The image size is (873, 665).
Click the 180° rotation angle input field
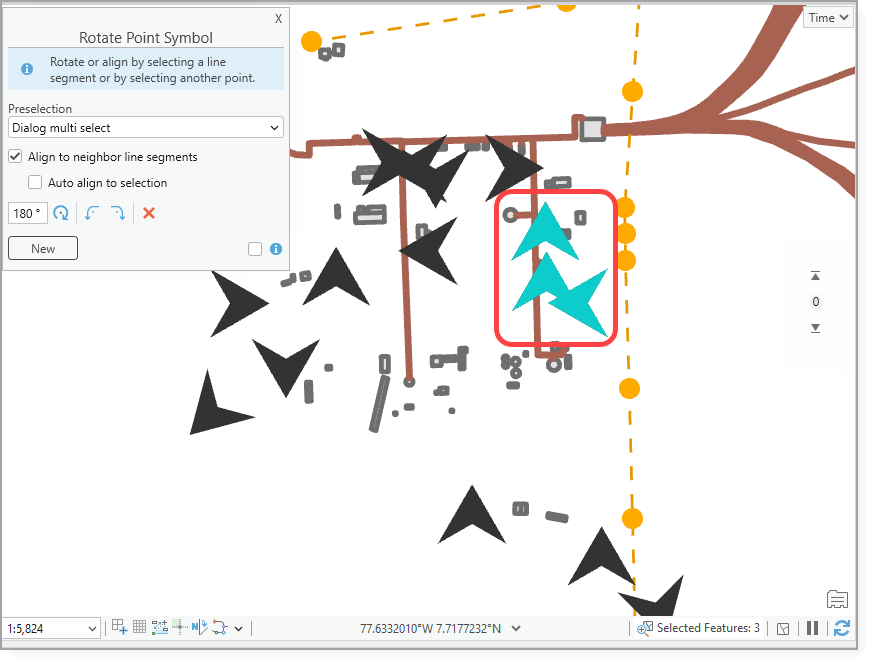(x=27, y=213)
